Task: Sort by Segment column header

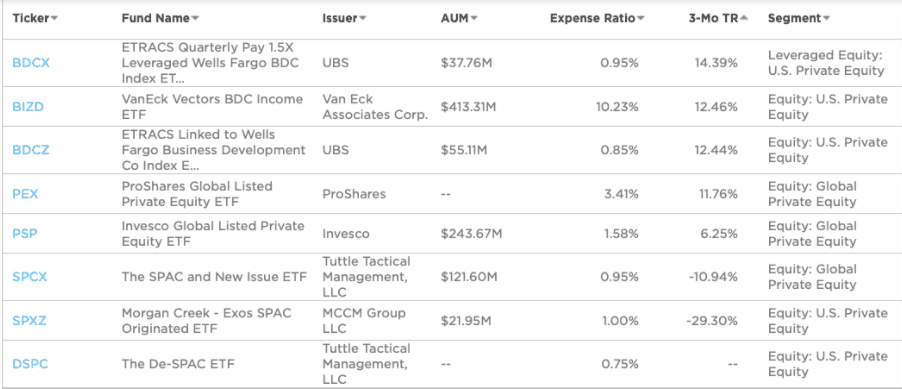Action: (798, 18)
